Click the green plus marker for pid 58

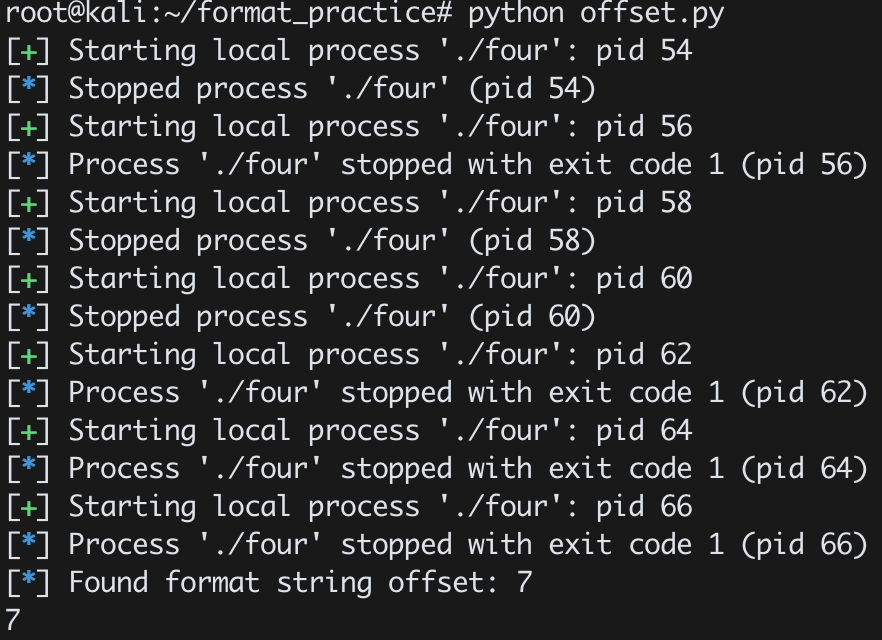tap(29, 204)
